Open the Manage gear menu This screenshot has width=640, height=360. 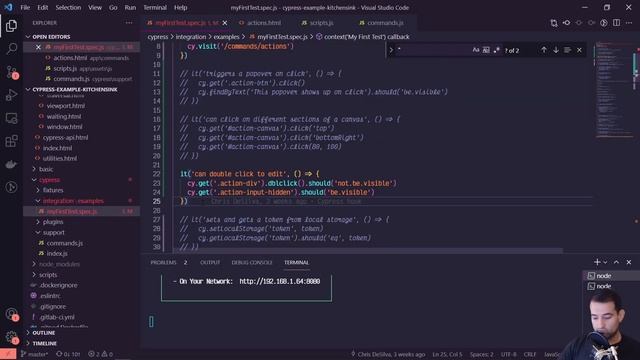click(x=11, y=337)
